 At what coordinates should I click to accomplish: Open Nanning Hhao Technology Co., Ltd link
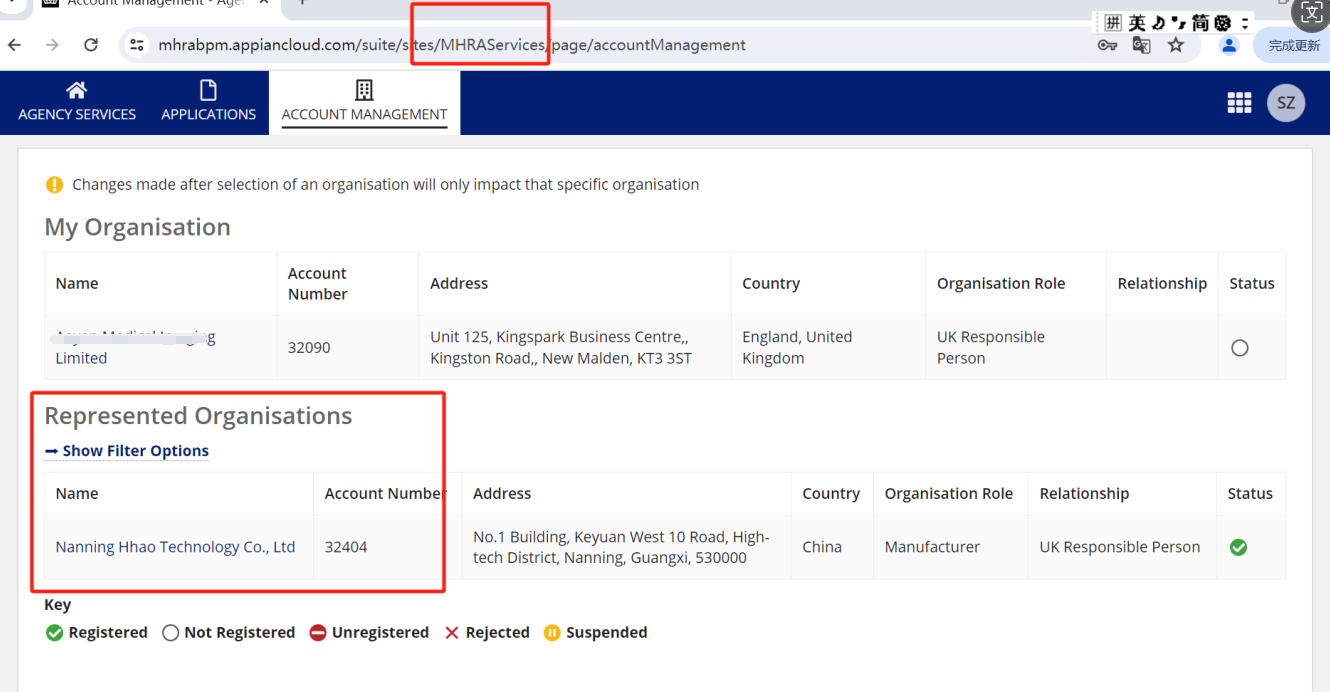[175, 547]
